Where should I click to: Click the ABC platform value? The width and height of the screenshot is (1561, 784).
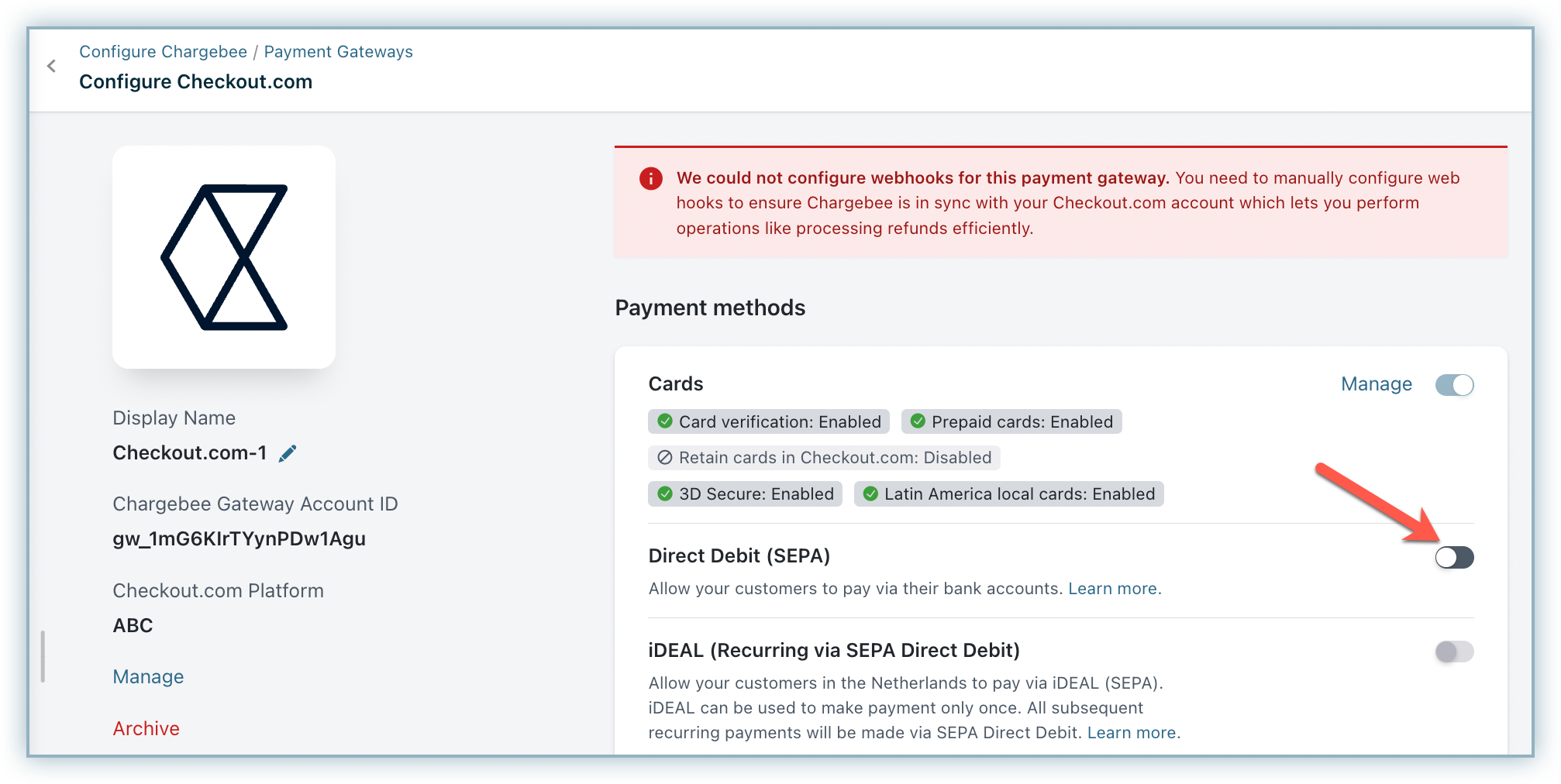tap(133, 626)
